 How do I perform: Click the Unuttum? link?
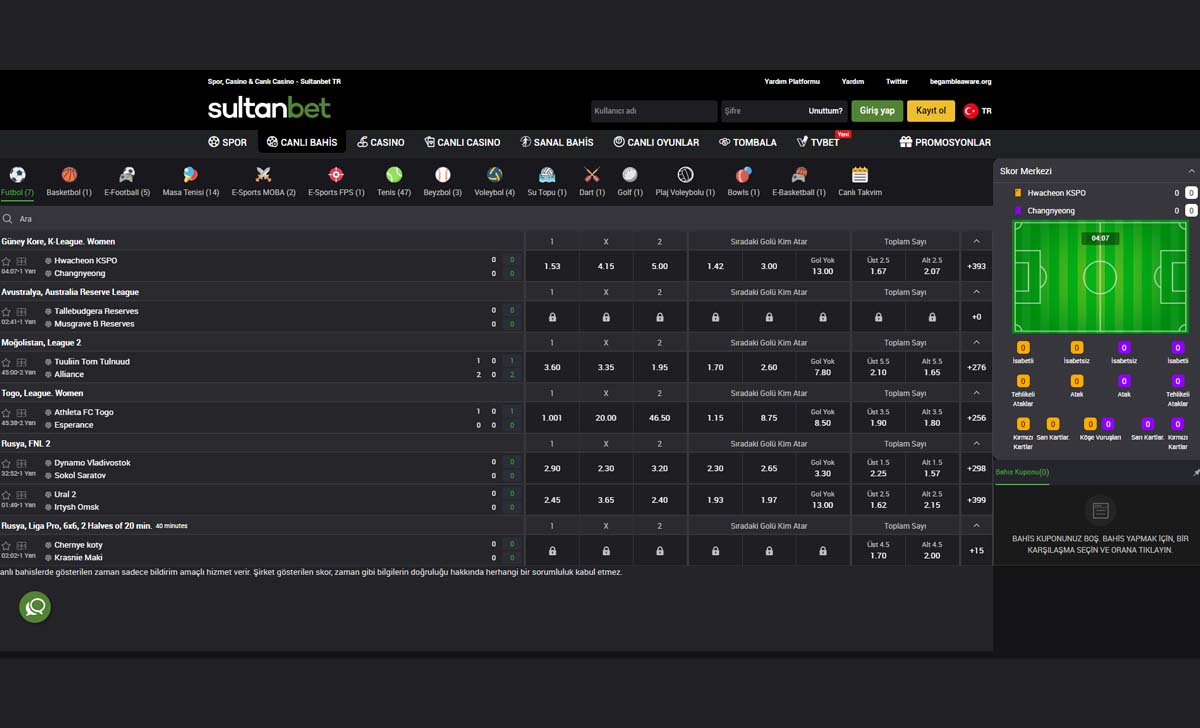[x=826, y=111]
